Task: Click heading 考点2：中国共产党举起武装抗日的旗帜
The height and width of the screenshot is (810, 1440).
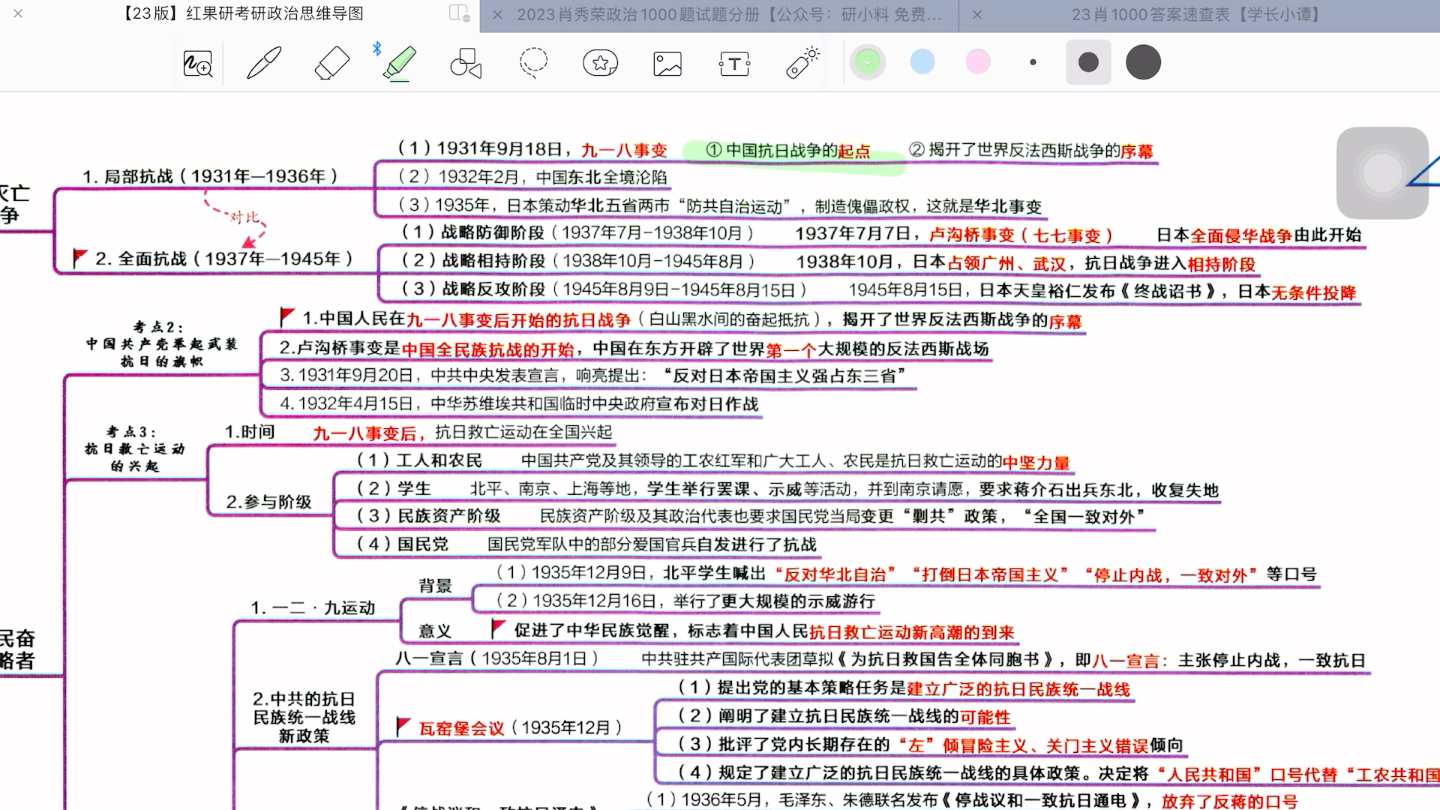Action: tap(160, 343)
